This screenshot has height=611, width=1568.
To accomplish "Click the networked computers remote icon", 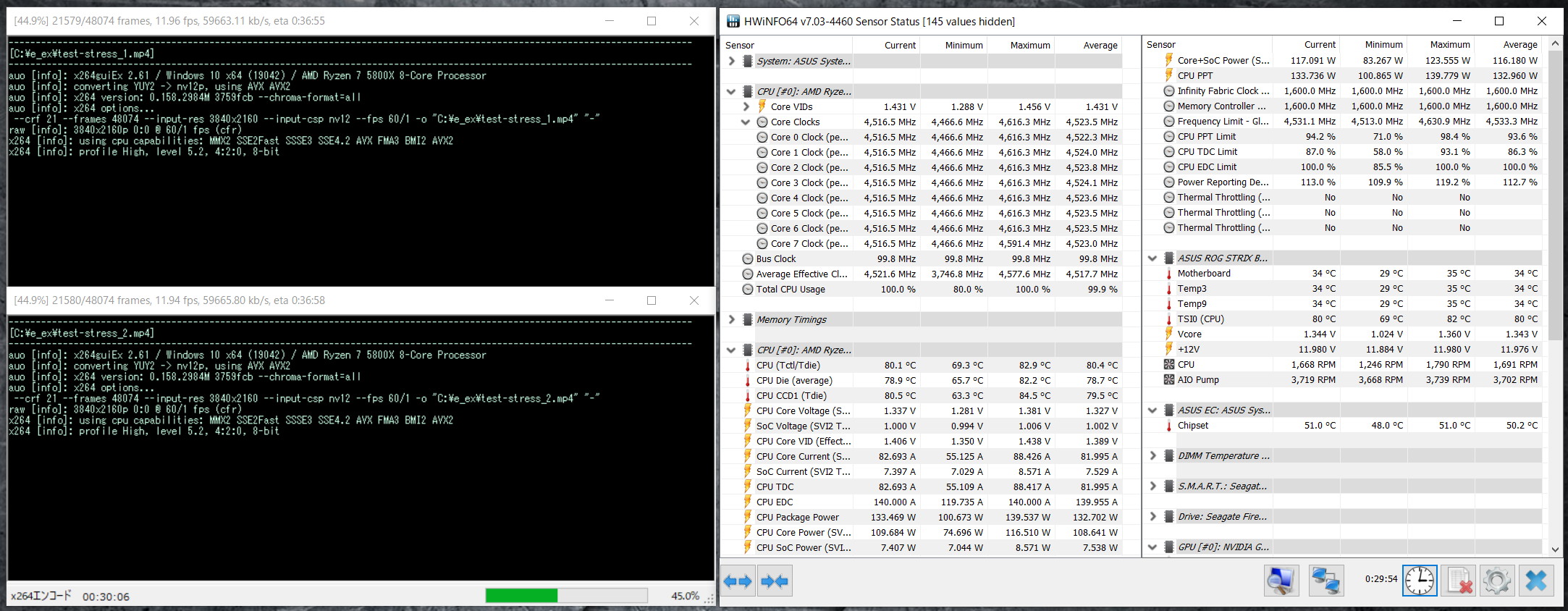I will [1326, 581].
